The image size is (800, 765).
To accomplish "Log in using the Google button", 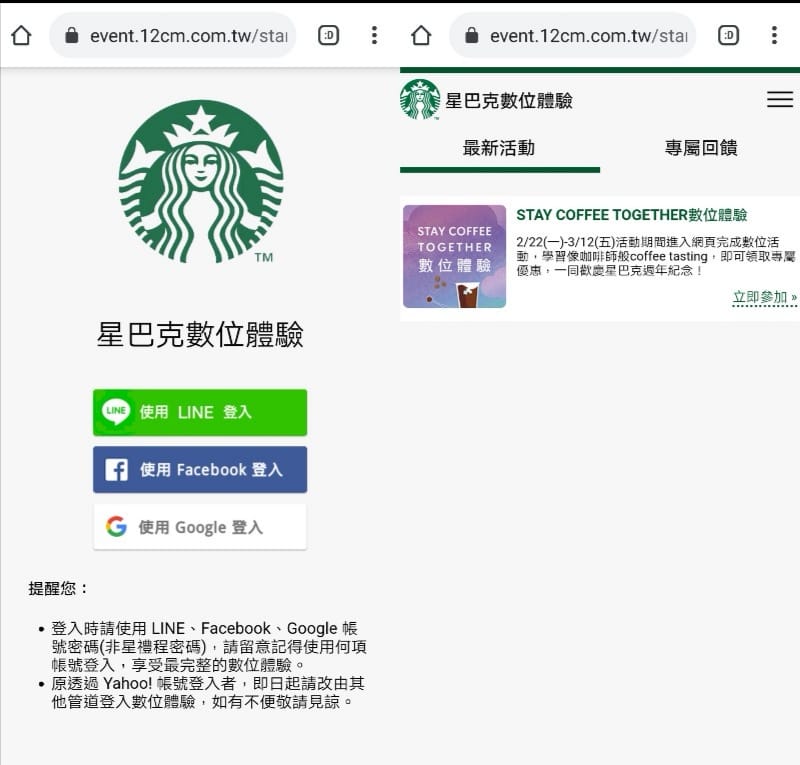I will coord(200,527).
